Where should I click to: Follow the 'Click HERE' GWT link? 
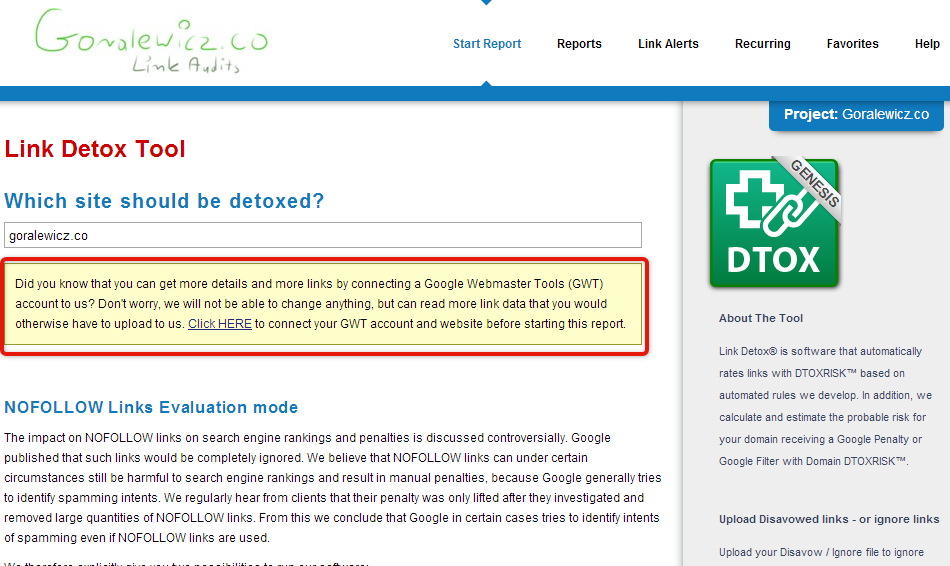coord(219,324)
